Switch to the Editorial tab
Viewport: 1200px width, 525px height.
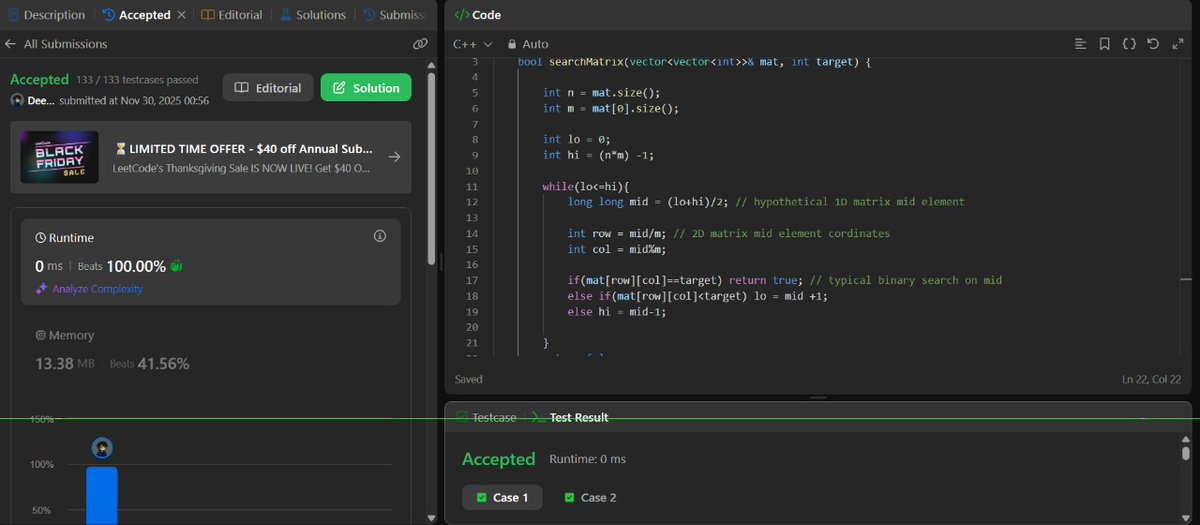point(231,15)
